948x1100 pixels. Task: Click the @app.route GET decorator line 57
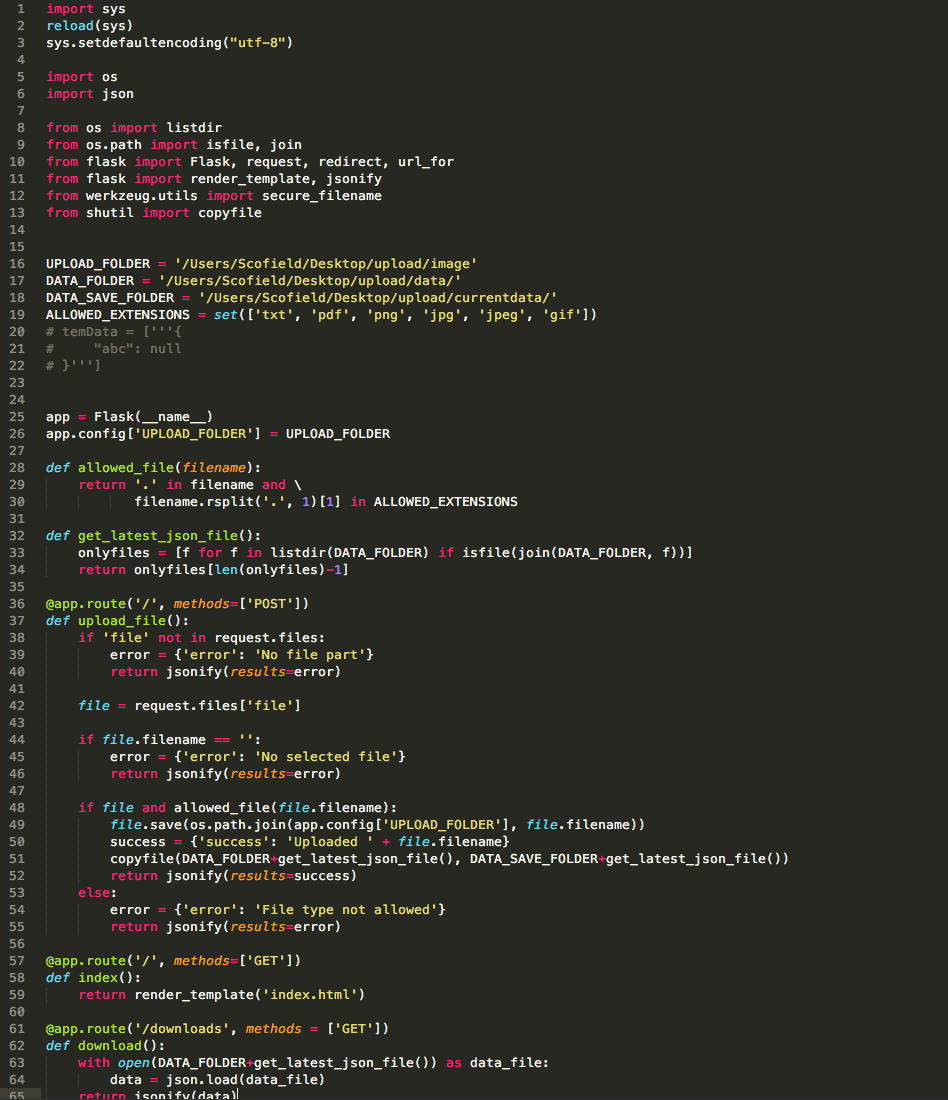[x=173, y=961]
